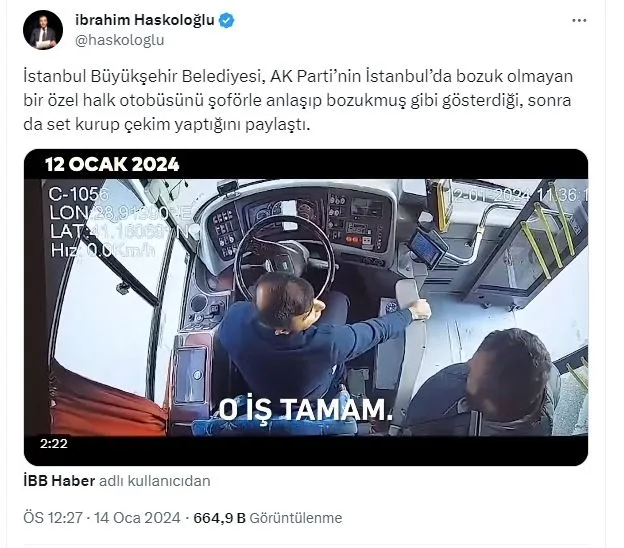Viewport: 624px width, 548px height.
Task: Open the ibrahim Haskoloğlu display name link
Action: (145, 20)
